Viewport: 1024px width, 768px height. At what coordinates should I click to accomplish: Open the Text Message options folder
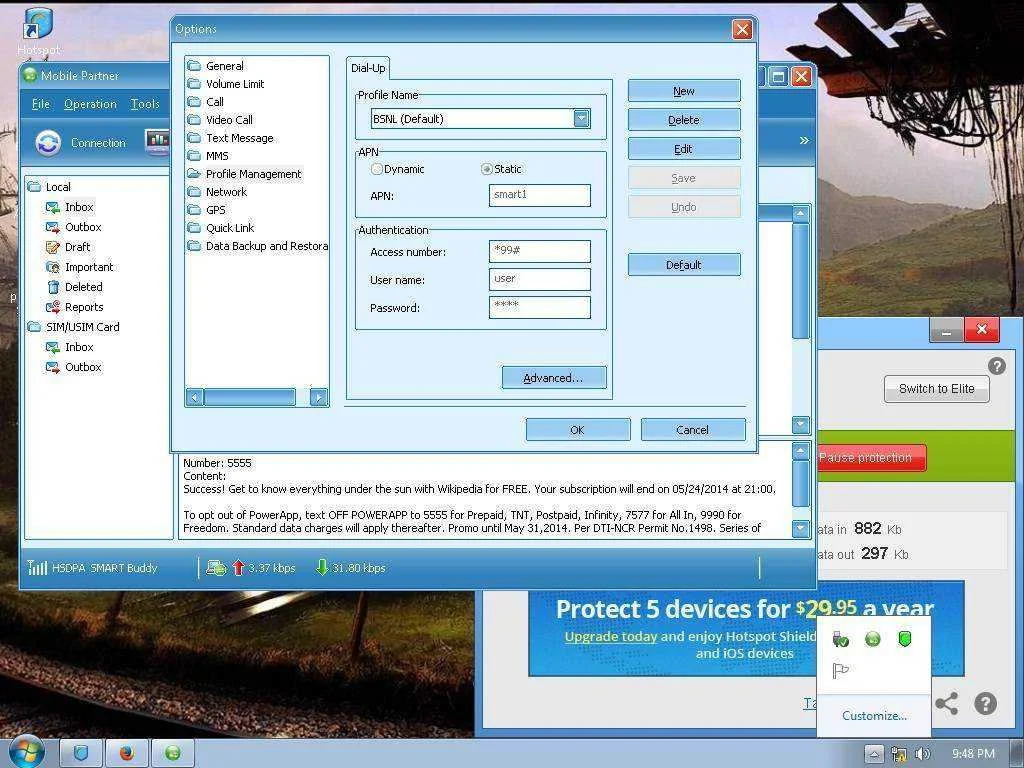(x=239, y=138)
